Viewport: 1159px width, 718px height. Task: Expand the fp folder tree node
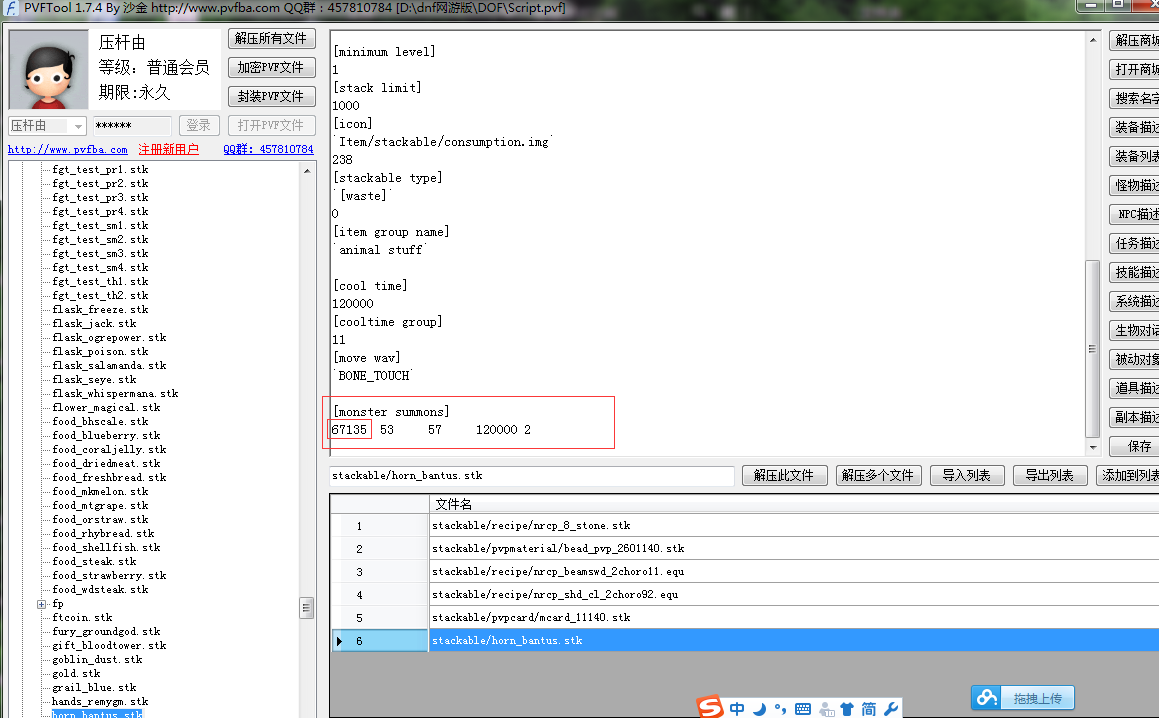(42, 604)
